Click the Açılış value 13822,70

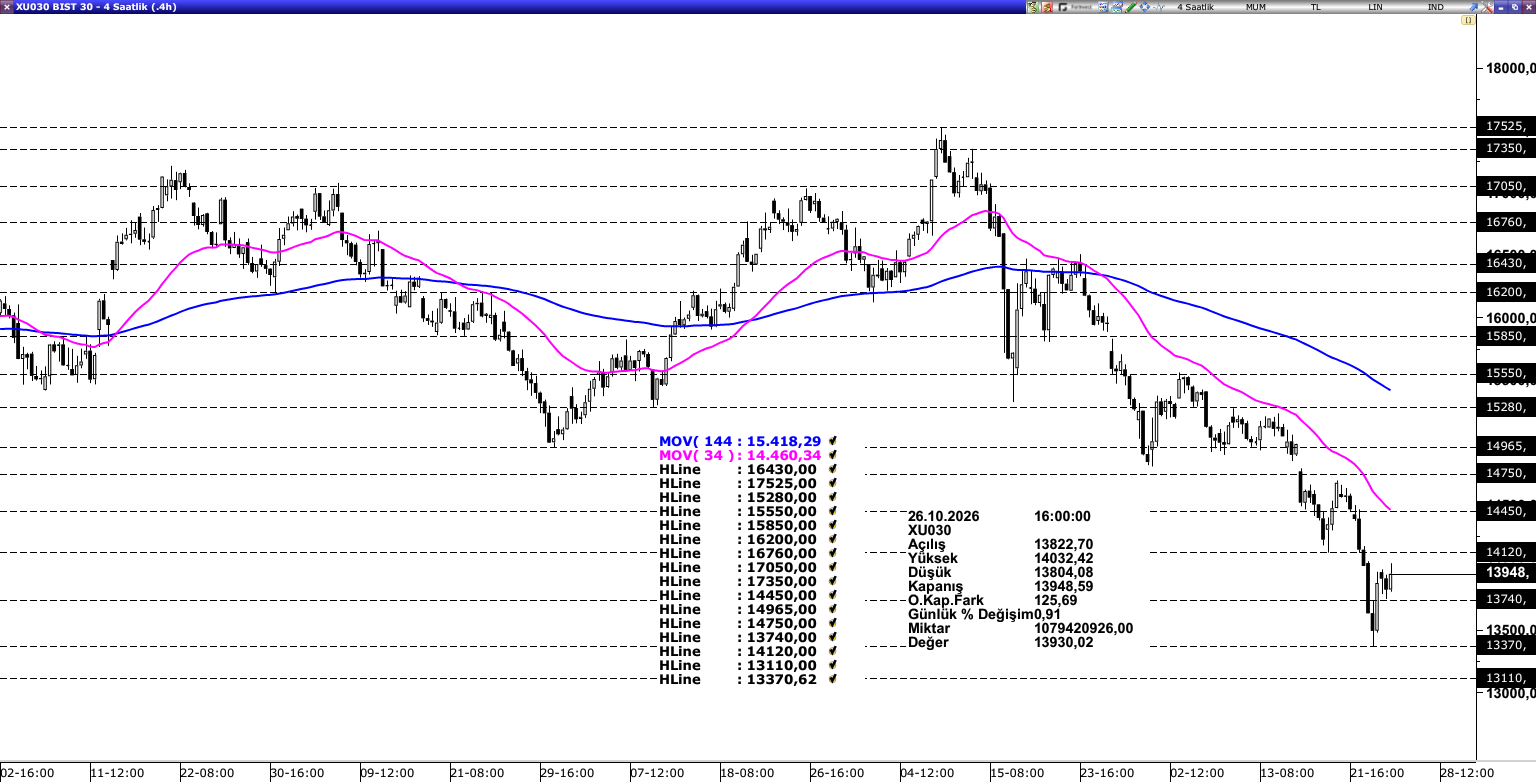coord(1064,545)
